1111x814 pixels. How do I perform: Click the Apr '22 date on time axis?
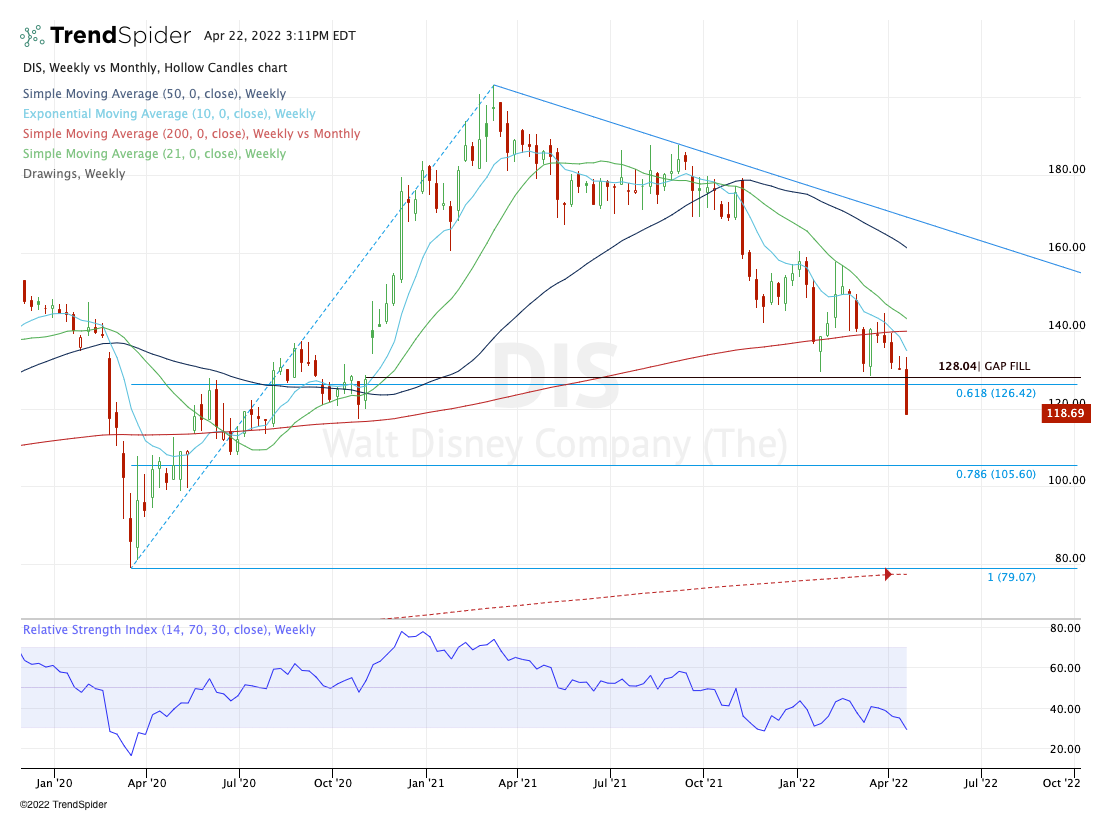[888, 784]
